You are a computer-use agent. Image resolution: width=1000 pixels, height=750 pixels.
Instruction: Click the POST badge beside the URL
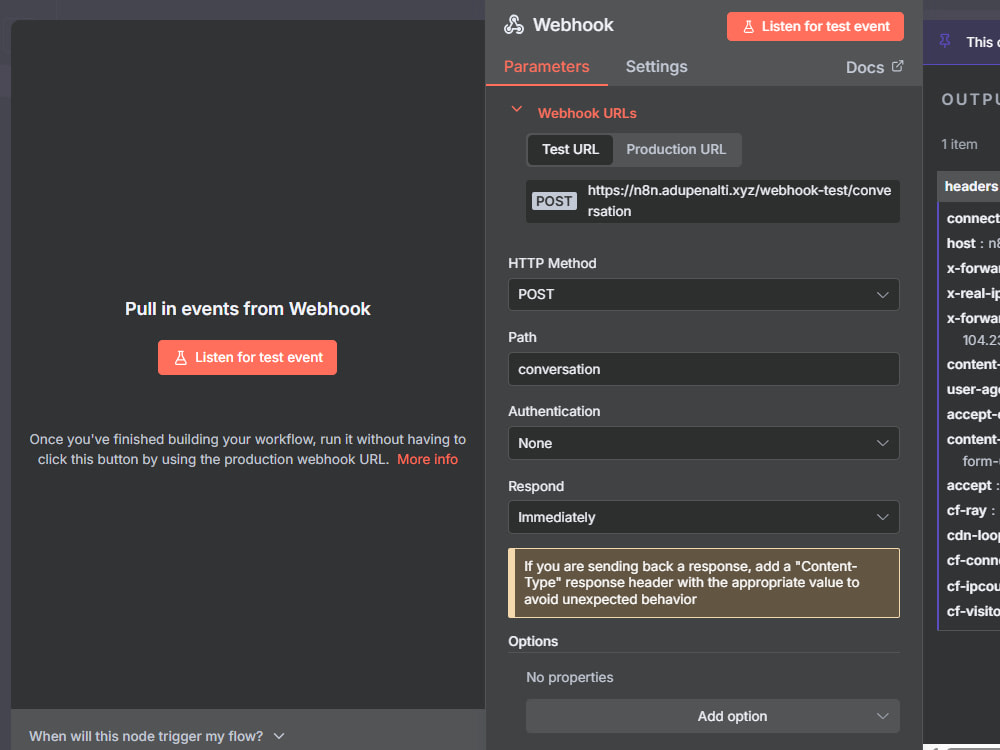point(554,202)
